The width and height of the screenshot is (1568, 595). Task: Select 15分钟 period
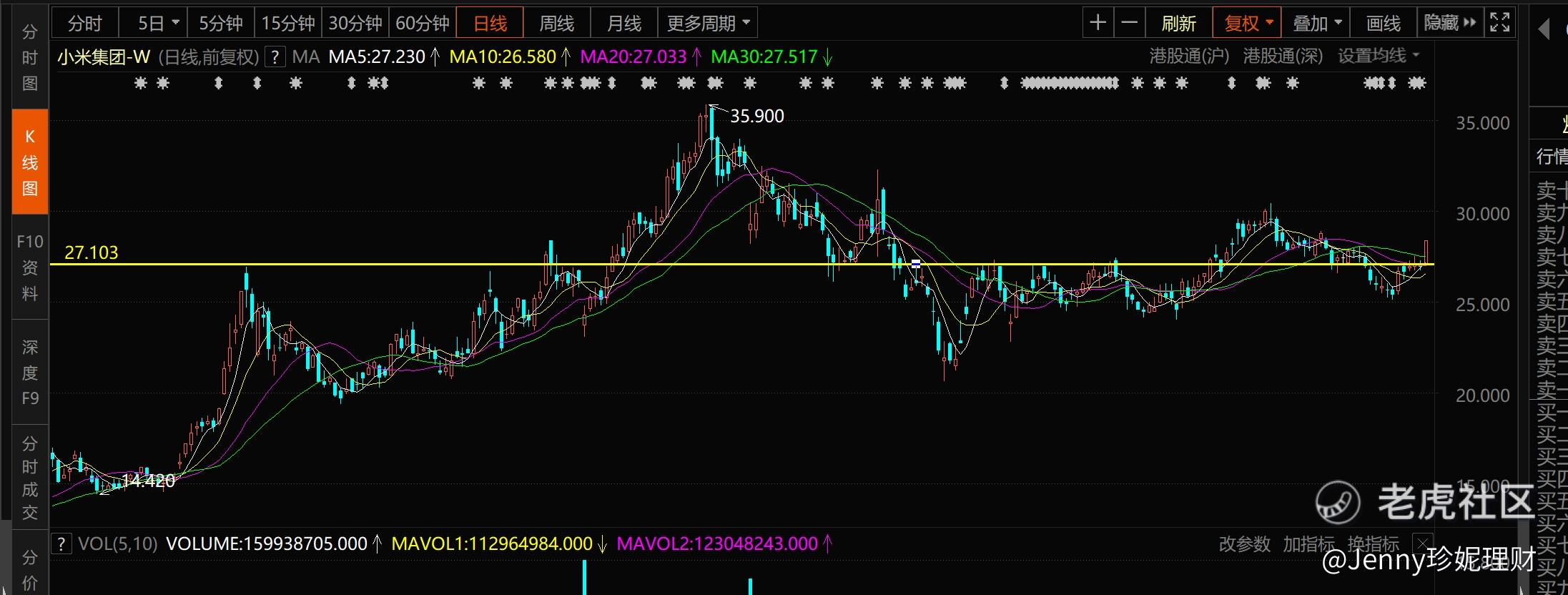point(288,23)
